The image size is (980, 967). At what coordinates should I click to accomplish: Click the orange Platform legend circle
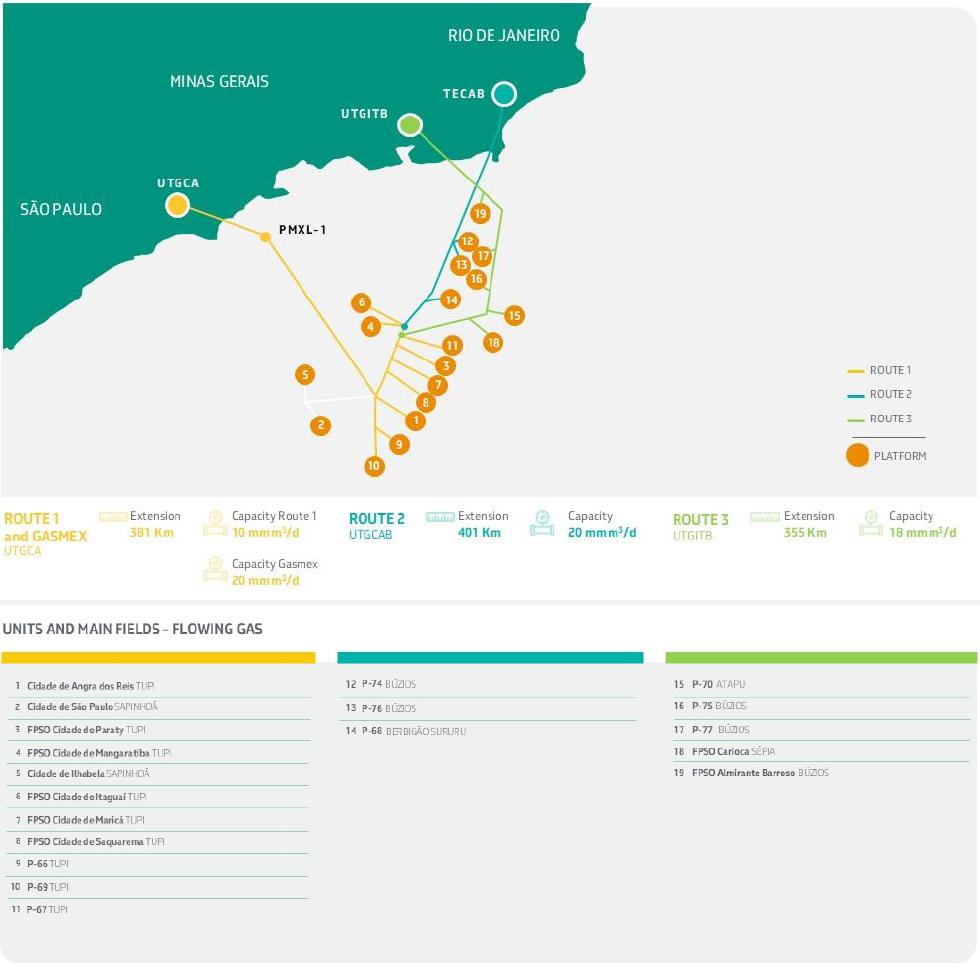click(857, 456)
